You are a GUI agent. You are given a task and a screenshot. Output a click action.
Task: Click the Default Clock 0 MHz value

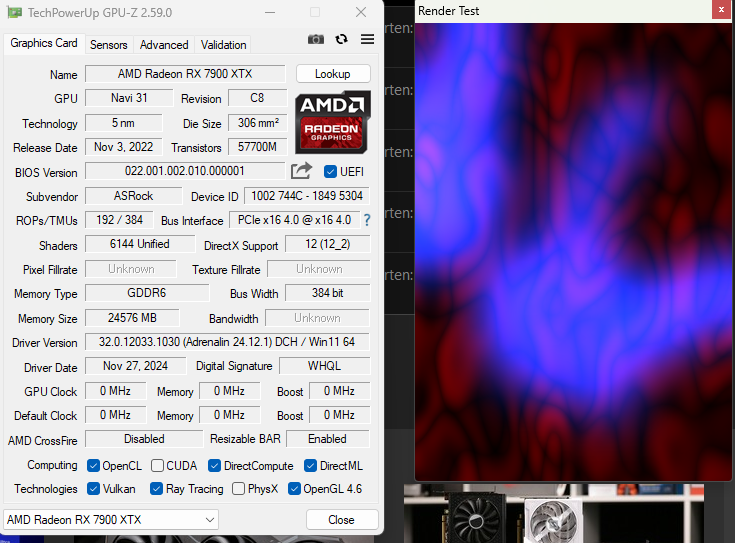pyautogui.click(x=115, y=415)
